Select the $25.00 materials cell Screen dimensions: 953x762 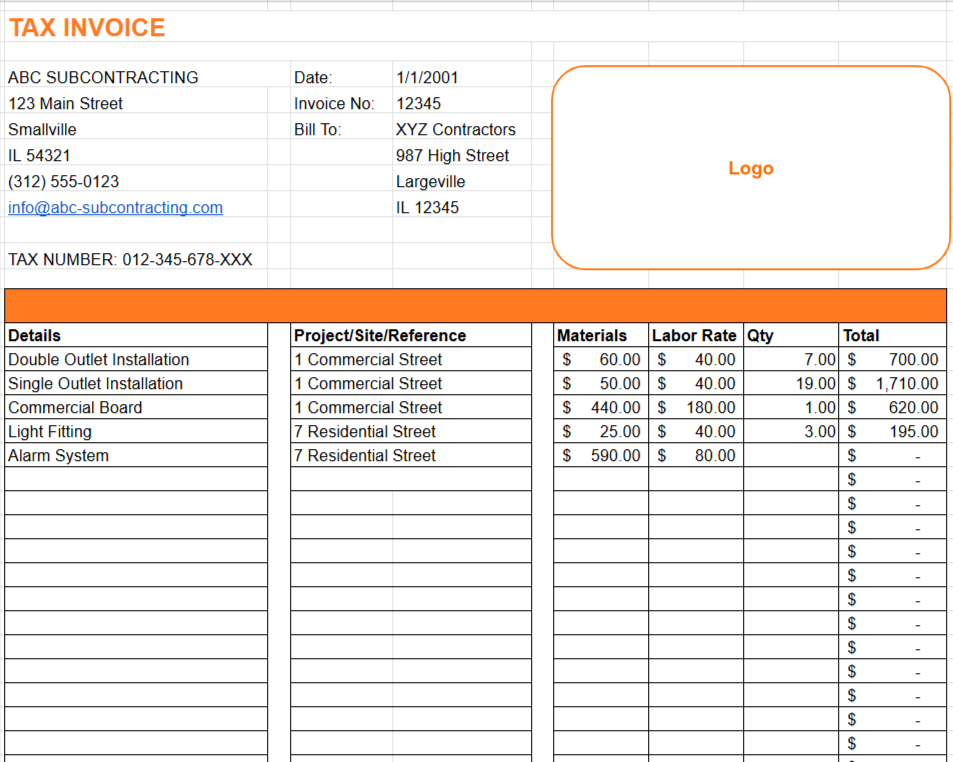click(601, 431)
